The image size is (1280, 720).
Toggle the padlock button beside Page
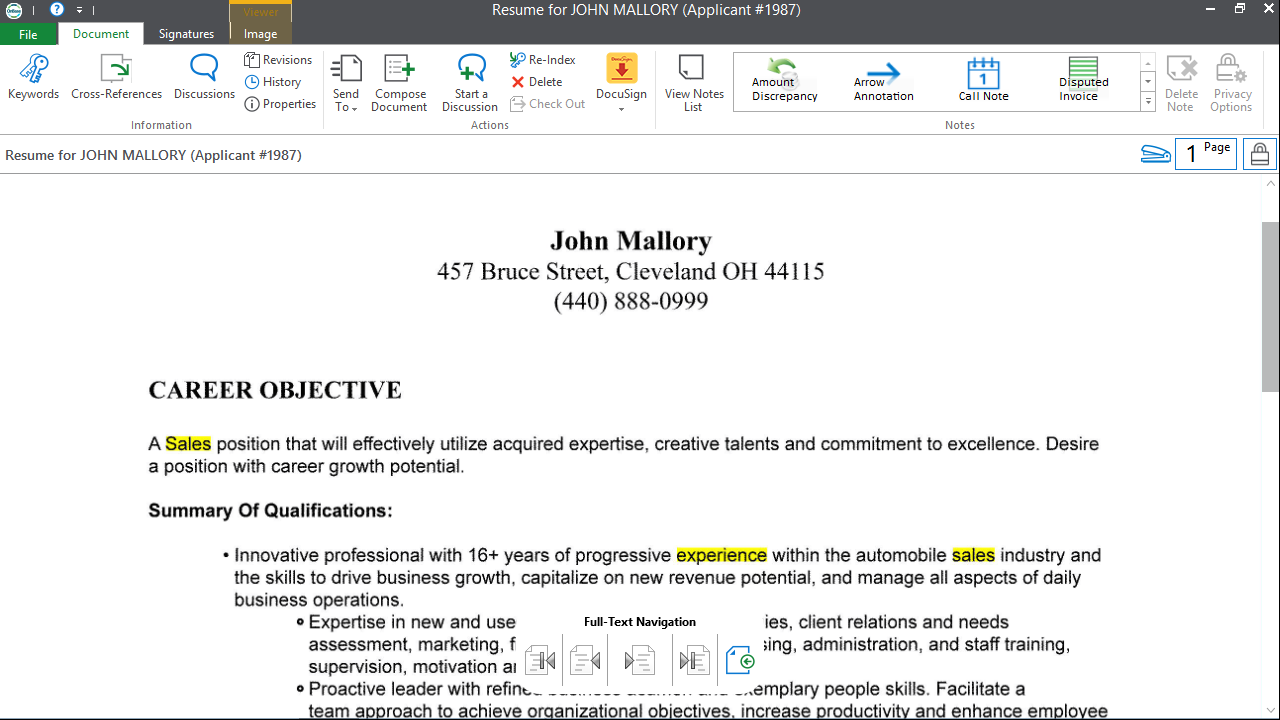point(1259,155)
